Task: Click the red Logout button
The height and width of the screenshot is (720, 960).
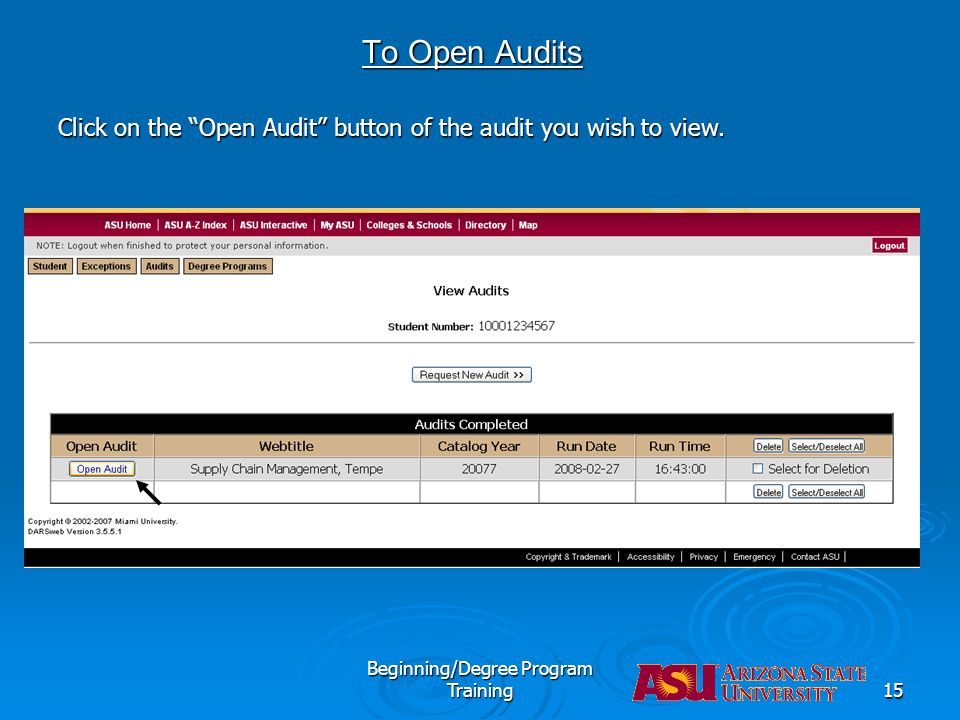Action: coord(890,246)
